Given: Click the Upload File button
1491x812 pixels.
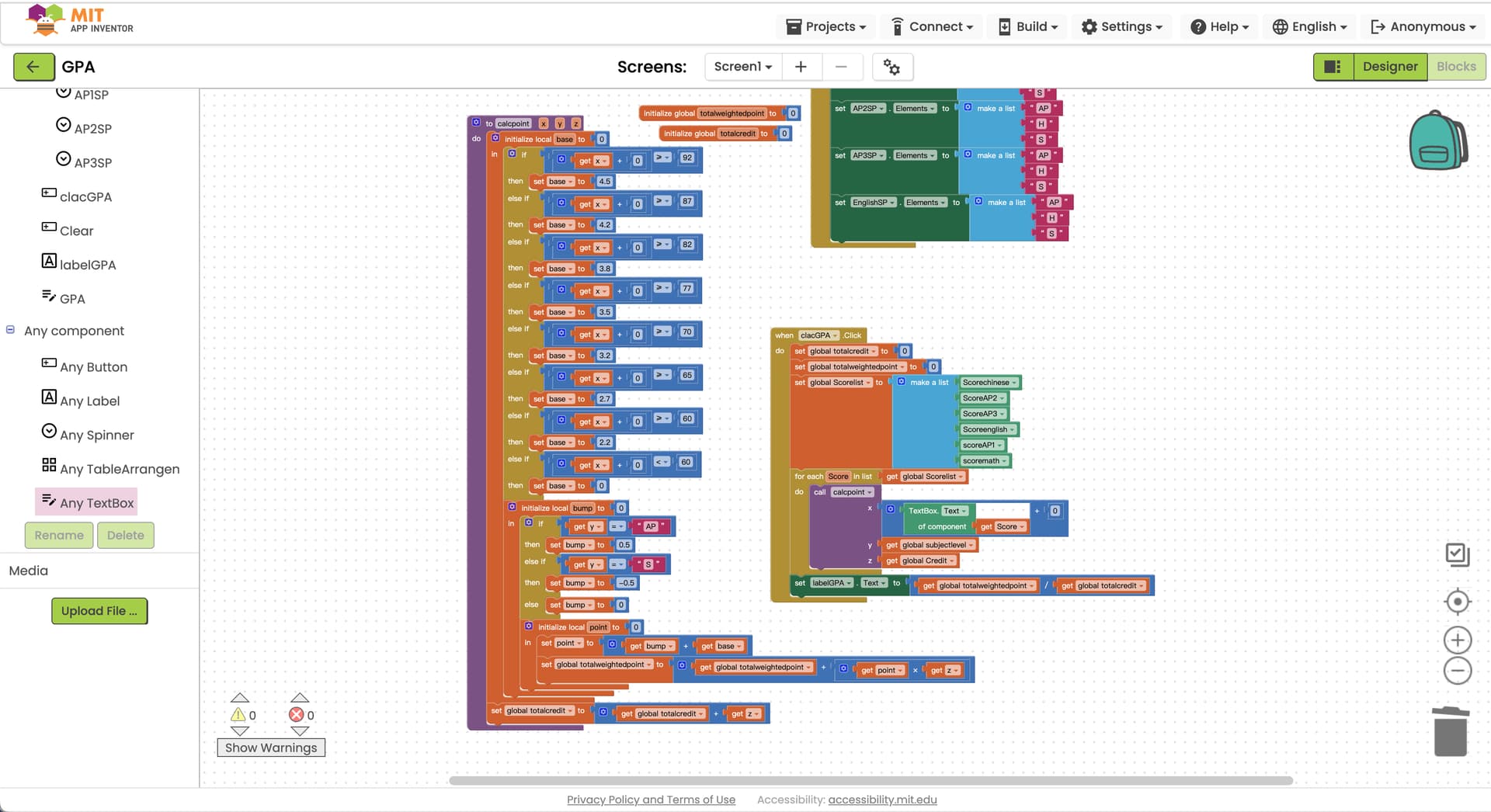Looking at the screenshot, I should [x=99, y=611].
